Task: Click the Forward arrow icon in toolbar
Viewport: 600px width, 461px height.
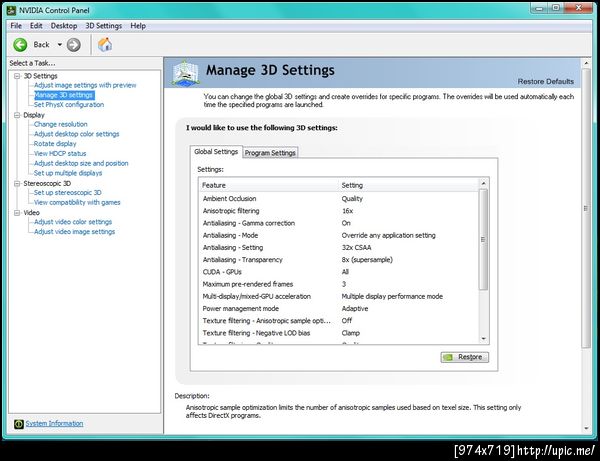Action: pos(73,45)
